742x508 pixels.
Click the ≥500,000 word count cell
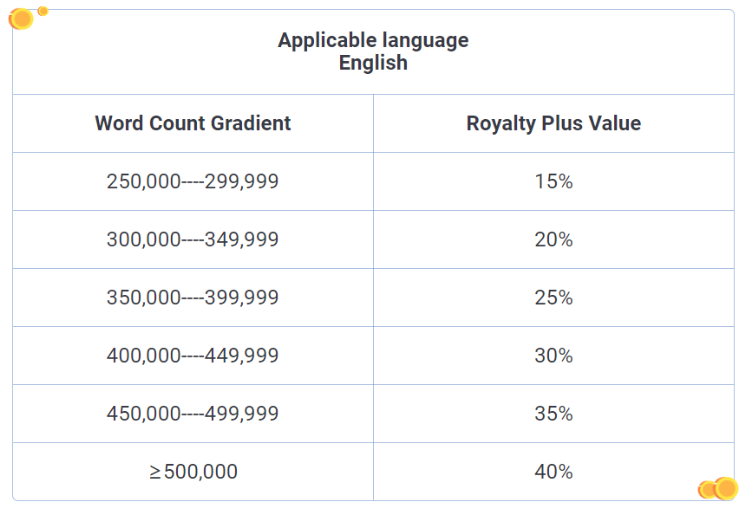pyautogui.click(x=193, y=472)
